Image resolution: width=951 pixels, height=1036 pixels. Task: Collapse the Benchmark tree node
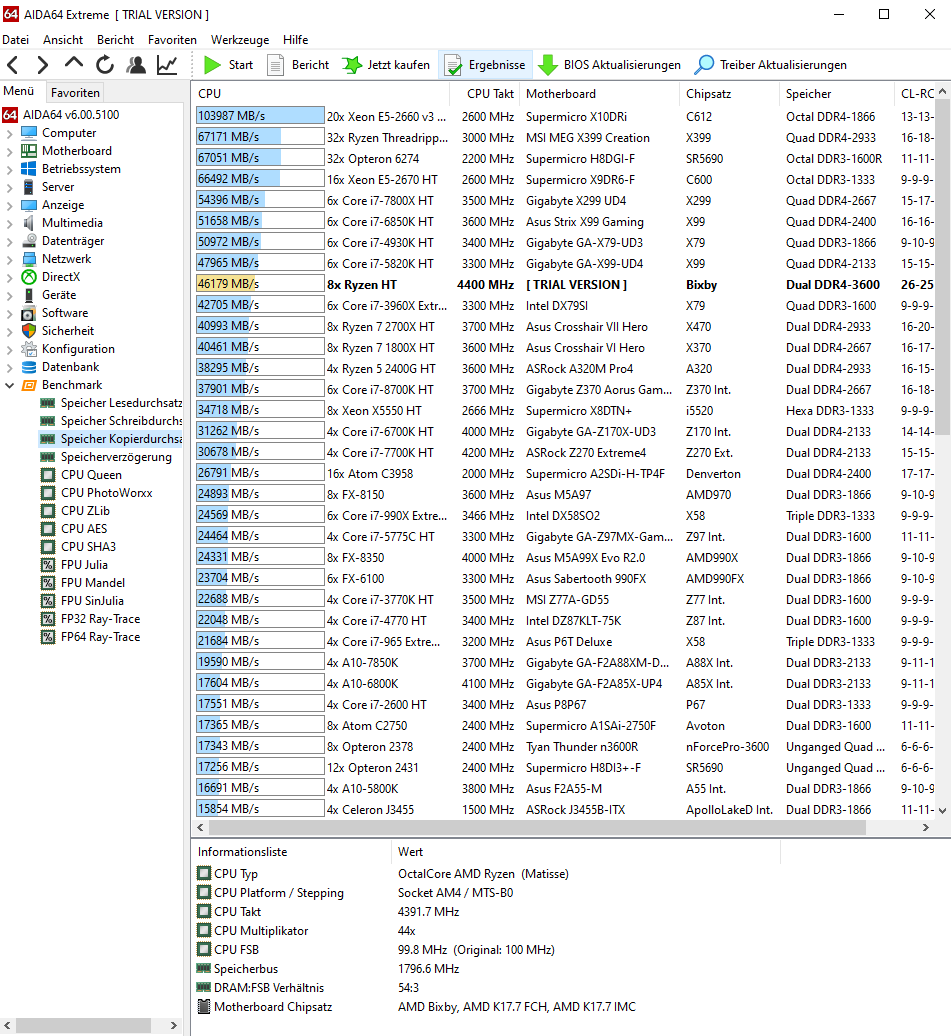point(9,385)
